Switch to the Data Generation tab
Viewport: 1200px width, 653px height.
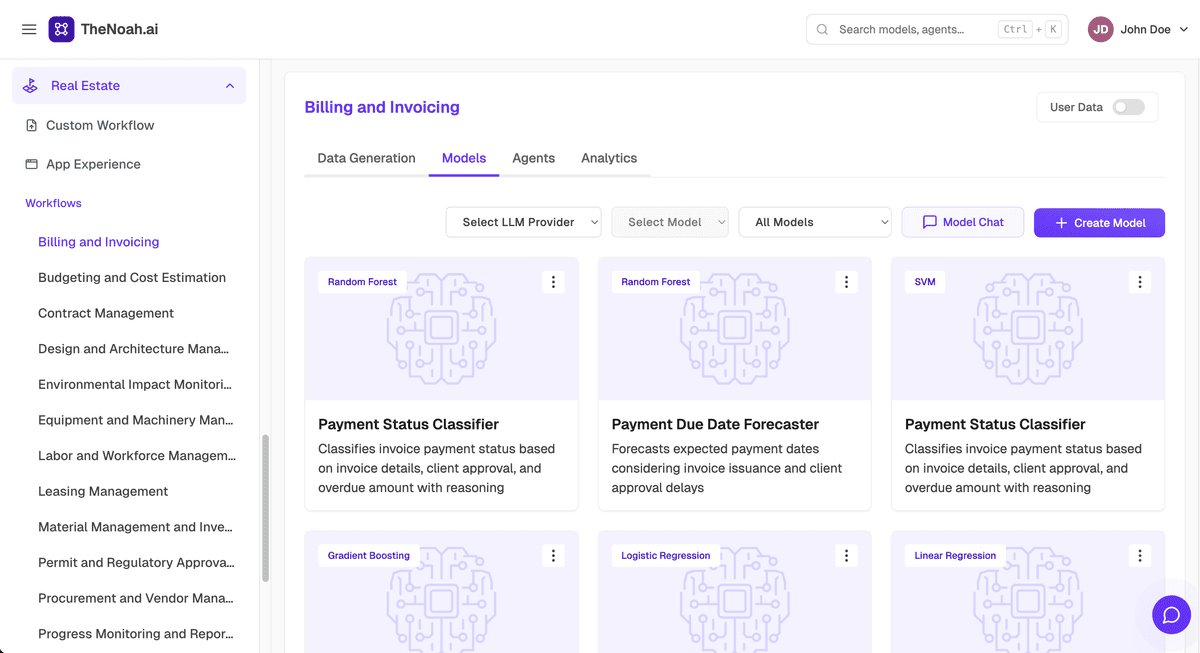366,158
